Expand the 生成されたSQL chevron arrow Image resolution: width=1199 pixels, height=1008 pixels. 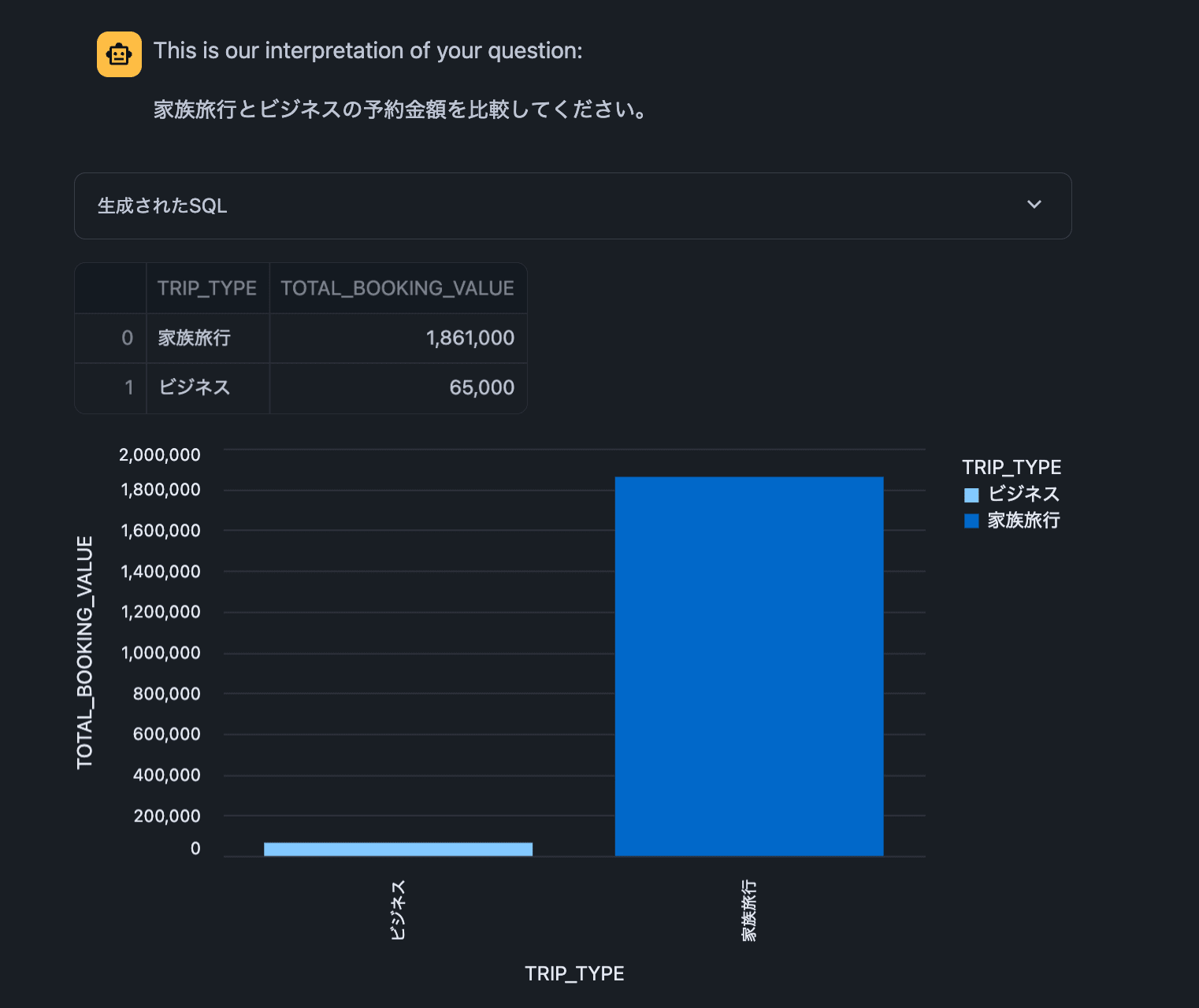tap(1034, 205)
